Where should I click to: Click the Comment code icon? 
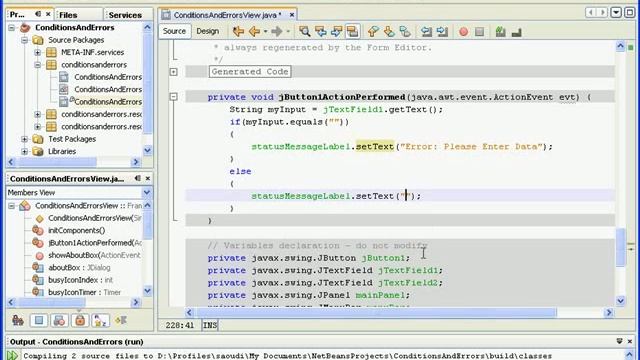[x=500, y=31]
